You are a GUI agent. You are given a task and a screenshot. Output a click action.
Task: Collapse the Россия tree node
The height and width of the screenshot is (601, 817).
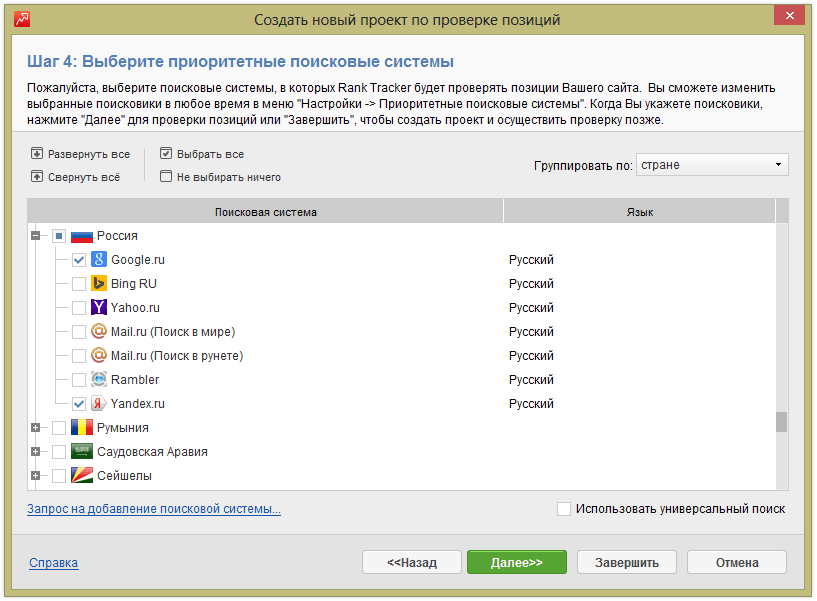pyautogui.click(x=35, y=236)
